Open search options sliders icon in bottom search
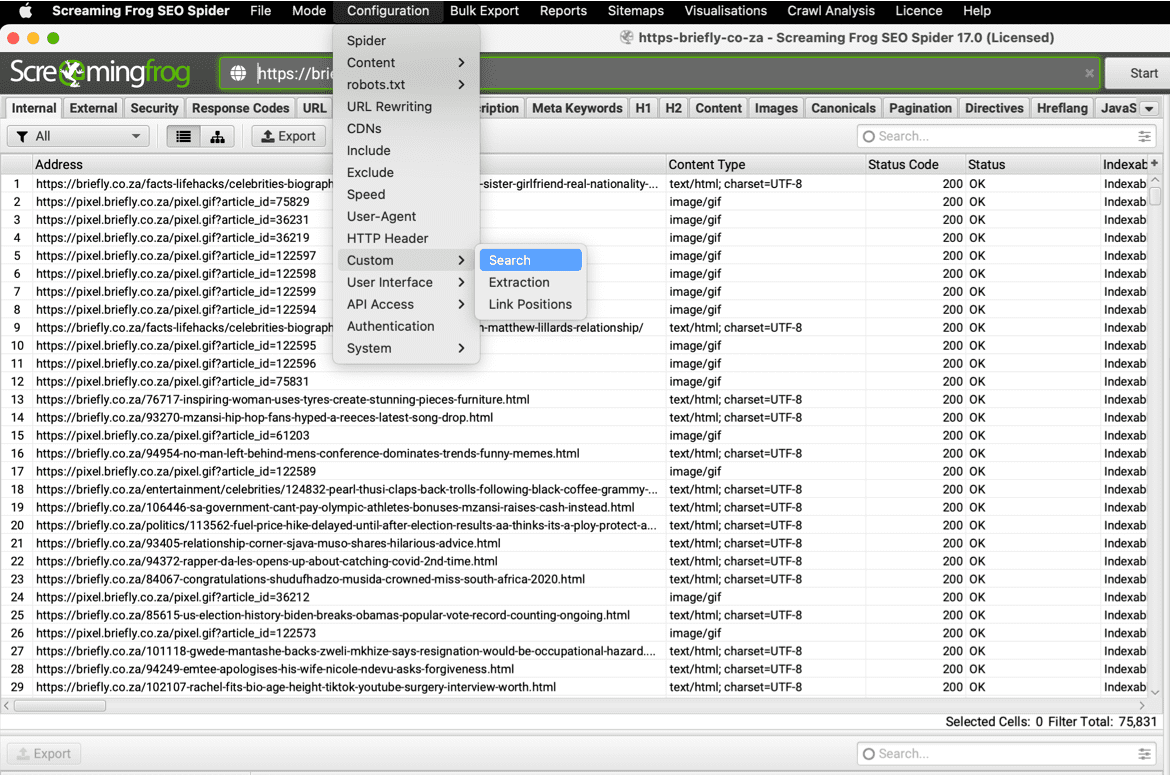Image resolution: width=1171 pixels, height=775 pixels. coord(1144,753)
